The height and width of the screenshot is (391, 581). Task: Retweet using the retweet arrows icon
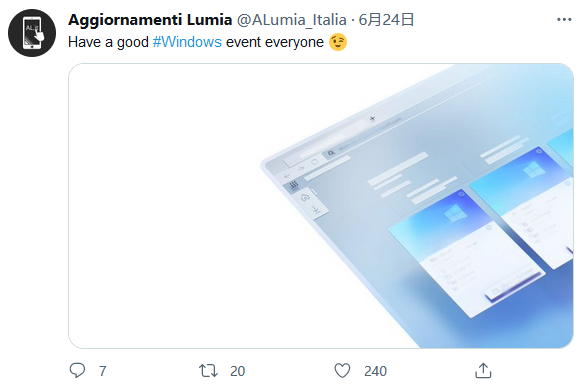(208, 371)
